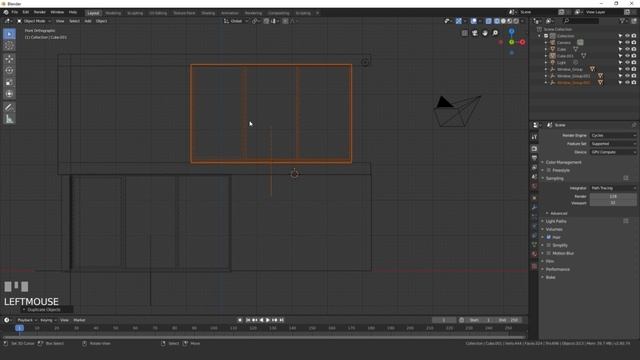This screenshot has height=360, width=640.
Task: Switch to the Modeling workspace tab
Action: coord(113,13)
